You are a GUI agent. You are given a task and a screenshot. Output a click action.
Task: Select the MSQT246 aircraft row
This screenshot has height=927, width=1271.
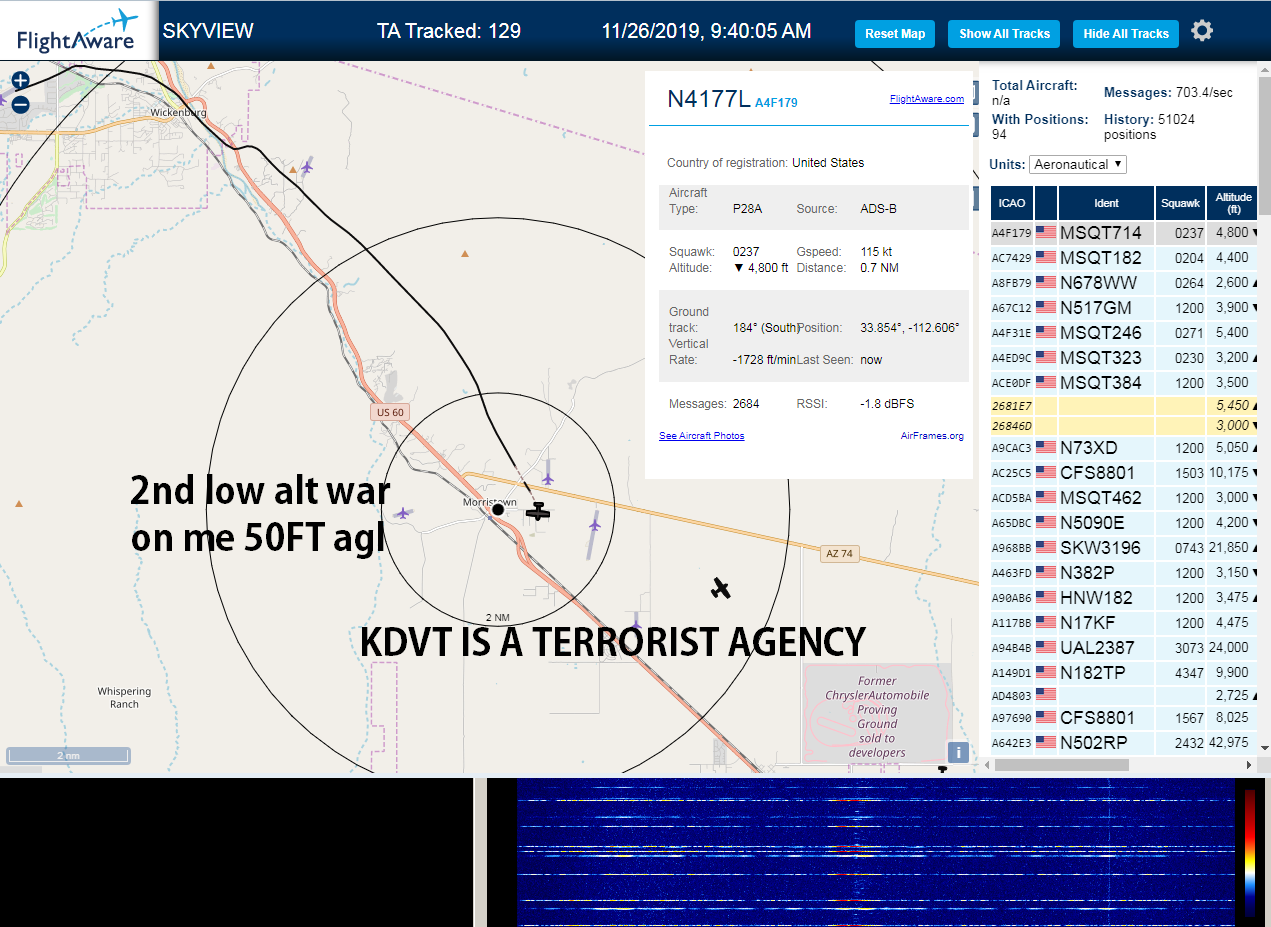pyautogui.click(x=1124, y=333)
